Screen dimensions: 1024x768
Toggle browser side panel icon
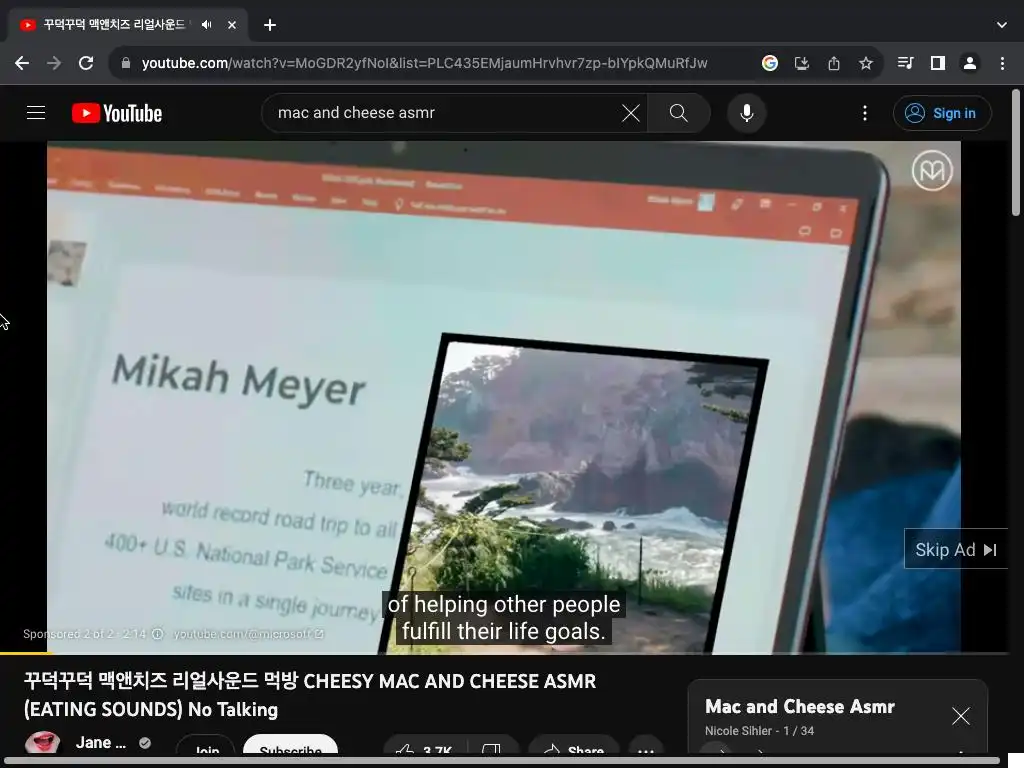click(x=938, y=63)
